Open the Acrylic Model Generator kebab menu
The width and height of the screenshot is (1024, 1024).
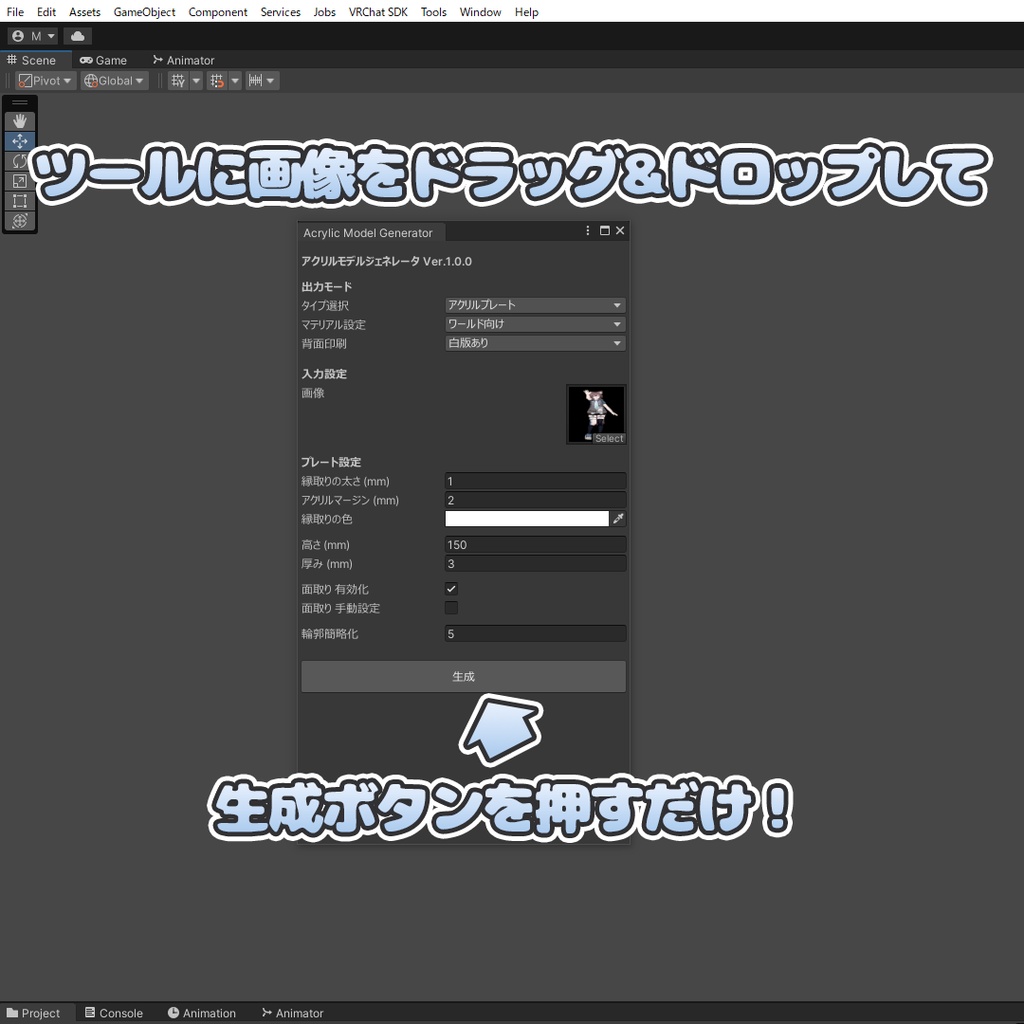tap(587, 231)
